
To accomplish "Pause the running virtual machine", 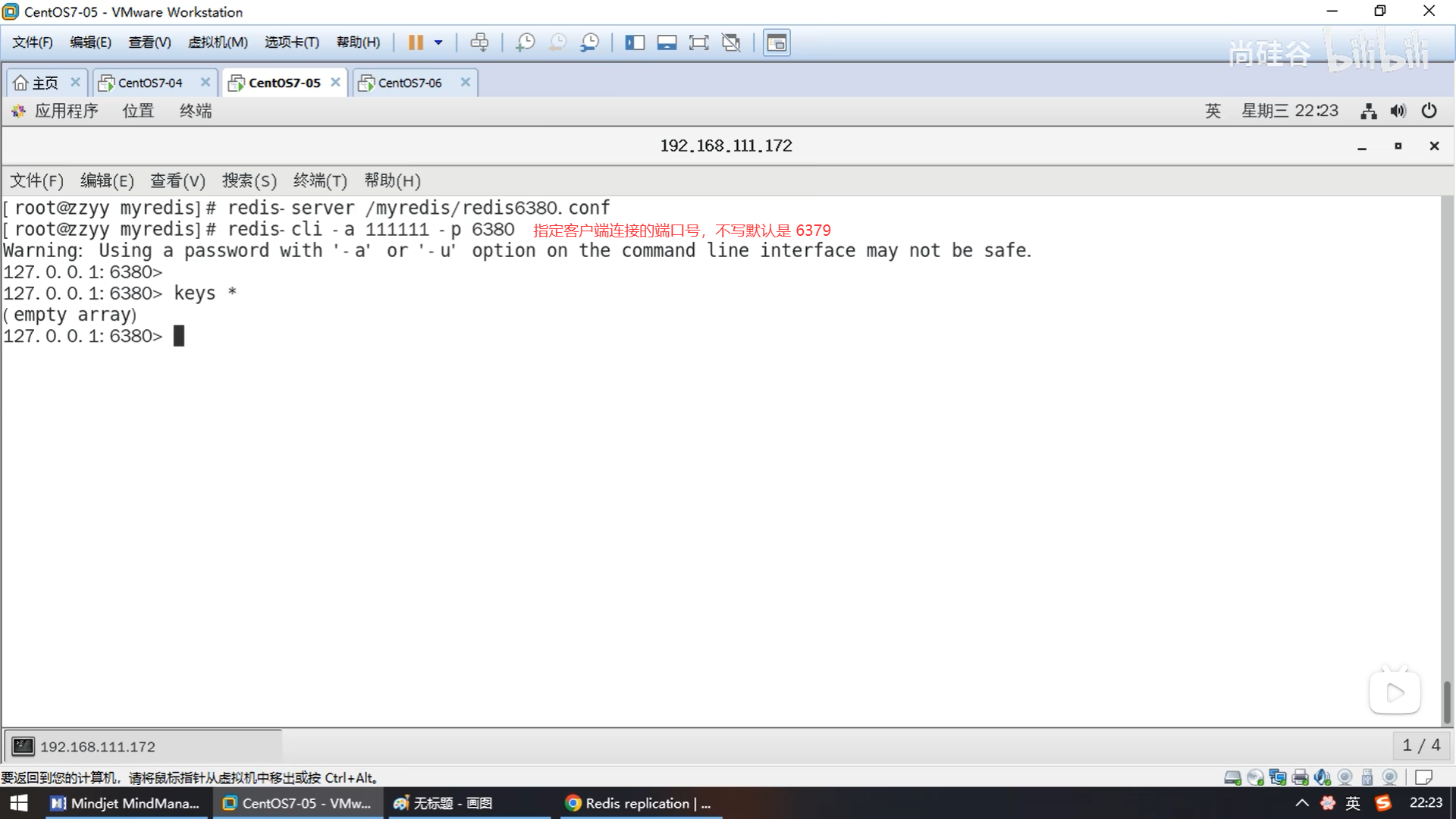I will point(416,42).
